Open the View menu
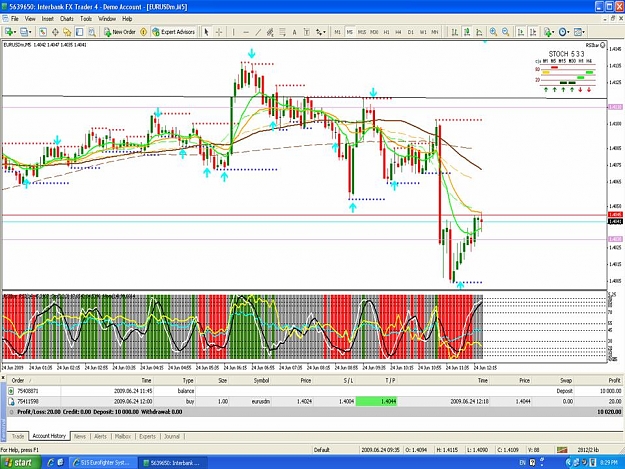The width and height of the screenshot is (625, 469). (x=30, y=19)
